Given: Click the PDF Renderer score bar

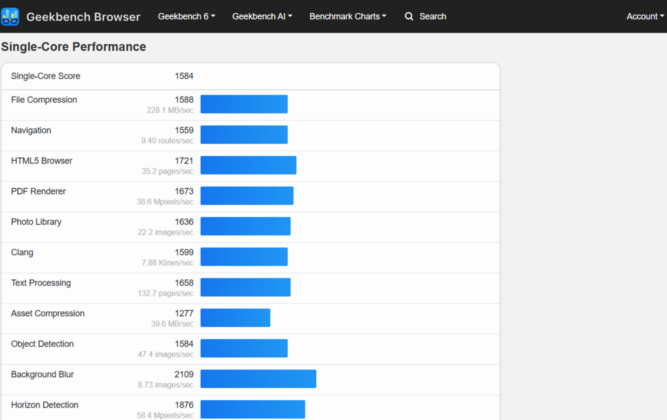Looking at the screenshot, I should pos(247,196).
